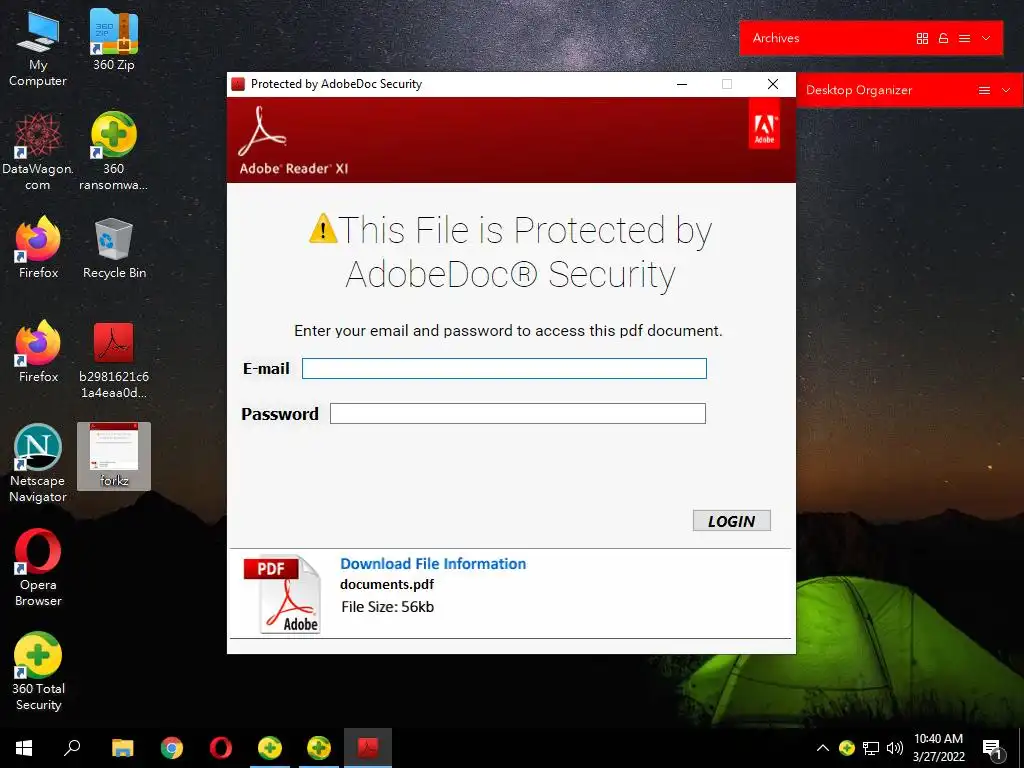
Task: Click the Download File Information link
Action: (433, 564)
